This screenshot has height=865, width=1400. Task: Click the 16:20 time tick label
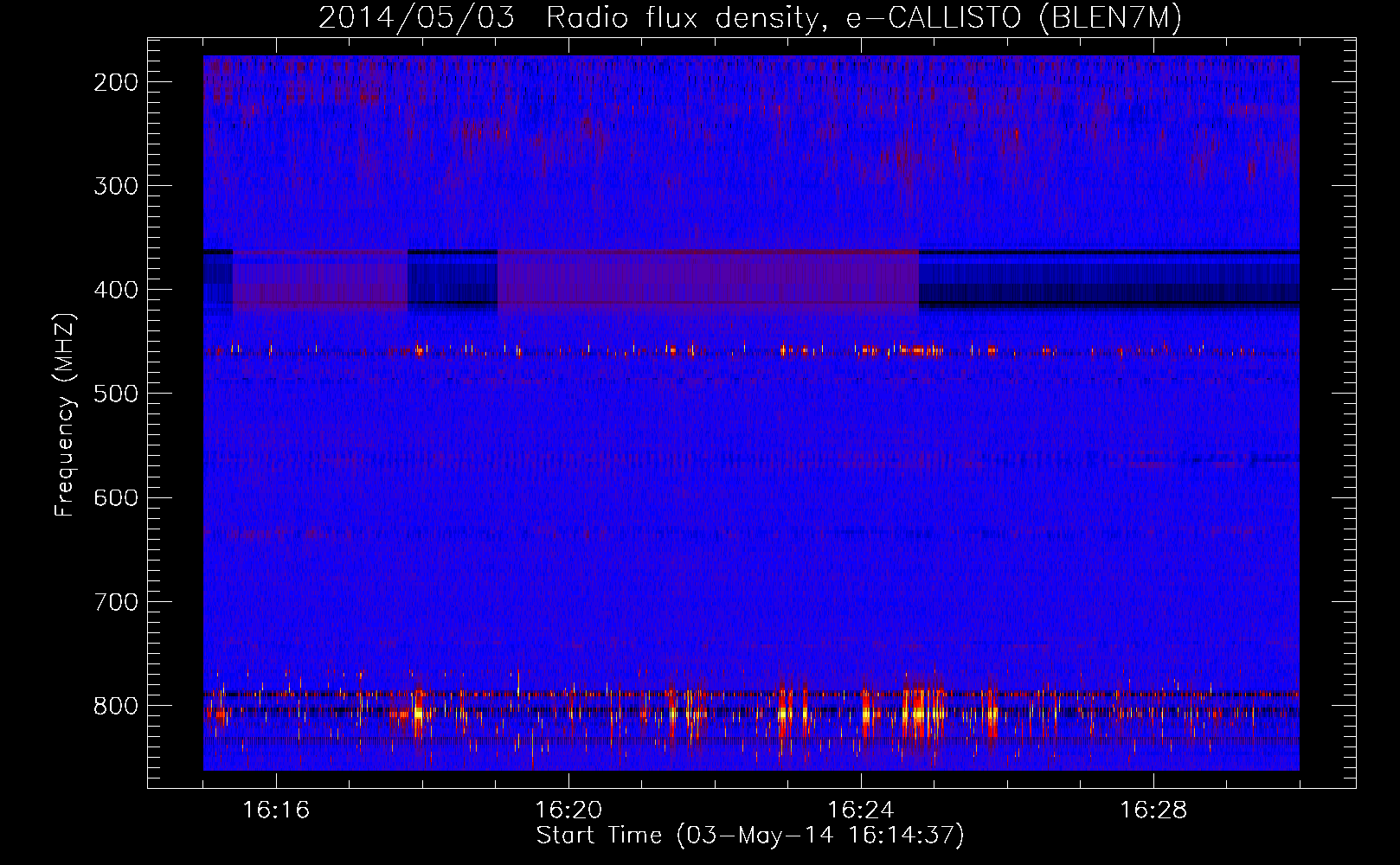[x=568, y=811]
